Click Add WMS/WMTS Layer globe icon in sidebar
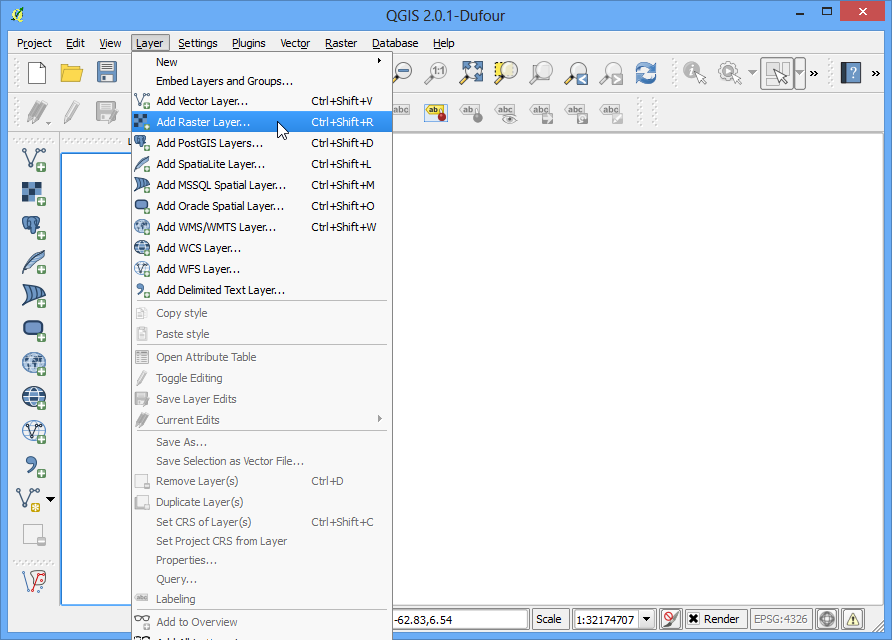 (34, 364)
